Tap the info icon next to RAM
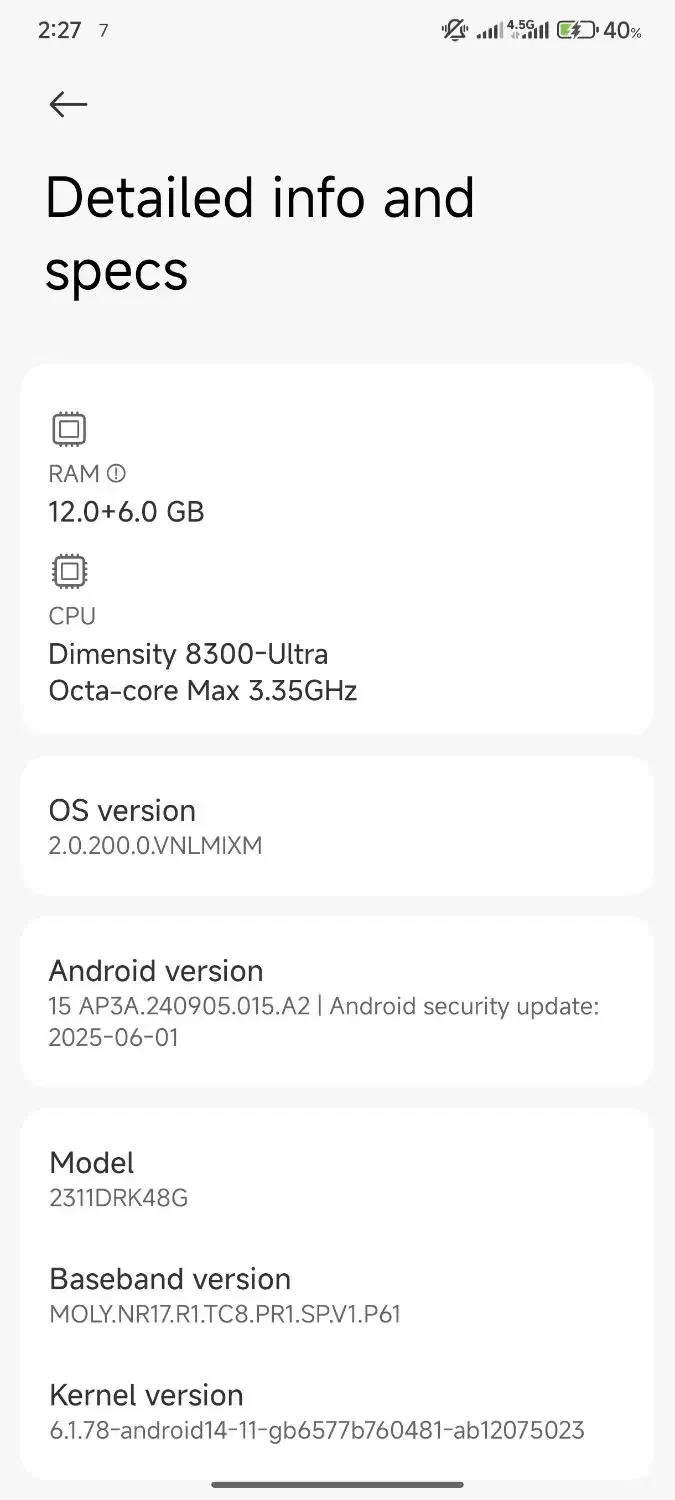Image resolution: width=675 pixels, height=1500 pixels. tap(116, 473)
